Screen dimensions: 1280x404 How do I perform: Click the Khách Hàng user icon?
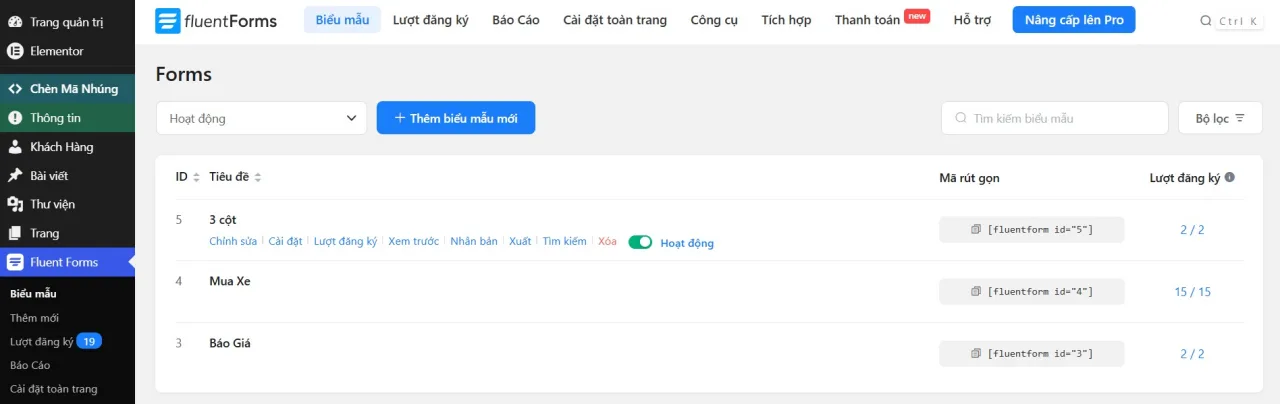pos(15,147)
